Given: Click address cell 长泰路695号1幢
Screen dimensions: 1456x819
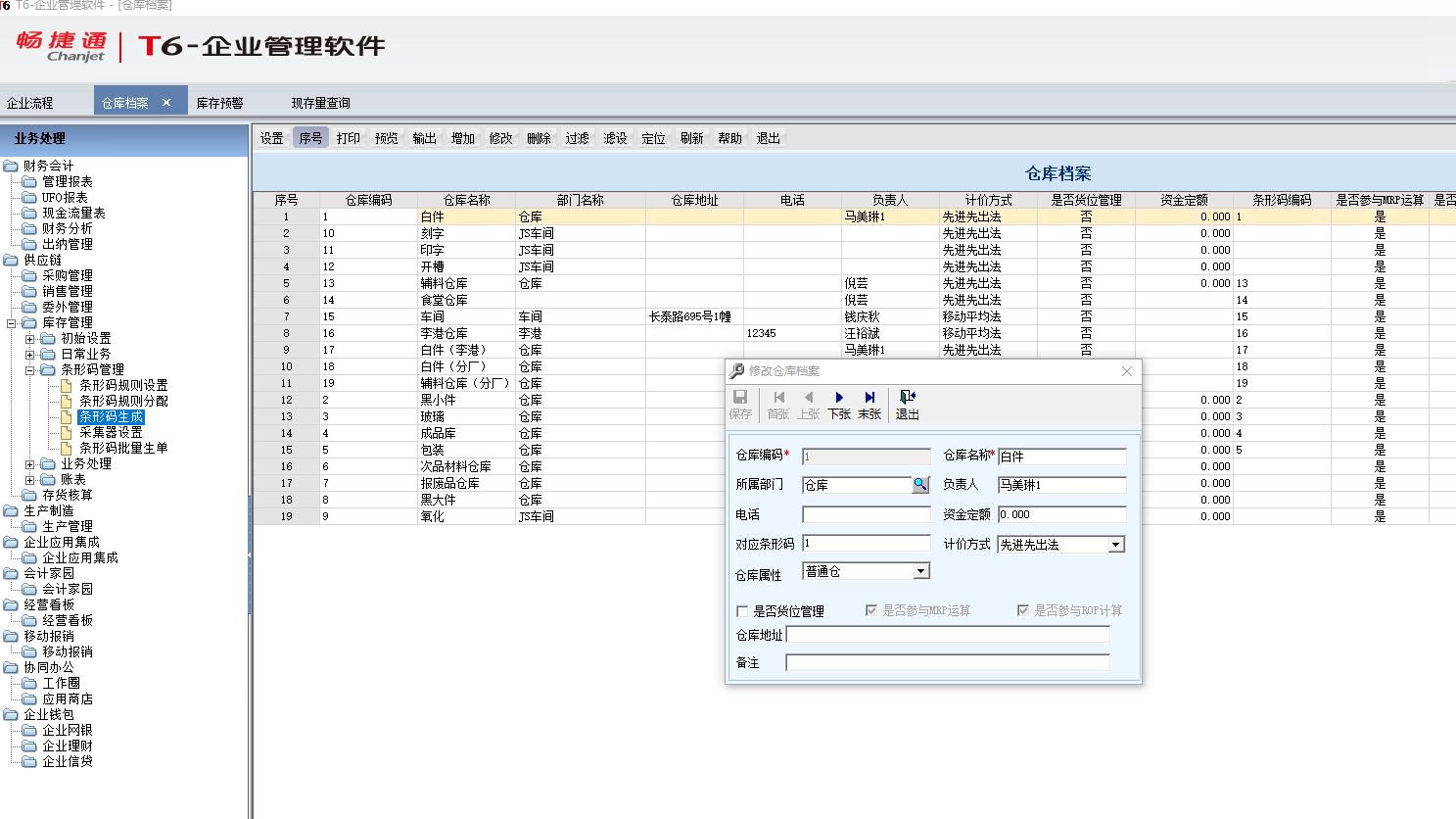Looking at the screenshot, I should [x=694, y=316].
